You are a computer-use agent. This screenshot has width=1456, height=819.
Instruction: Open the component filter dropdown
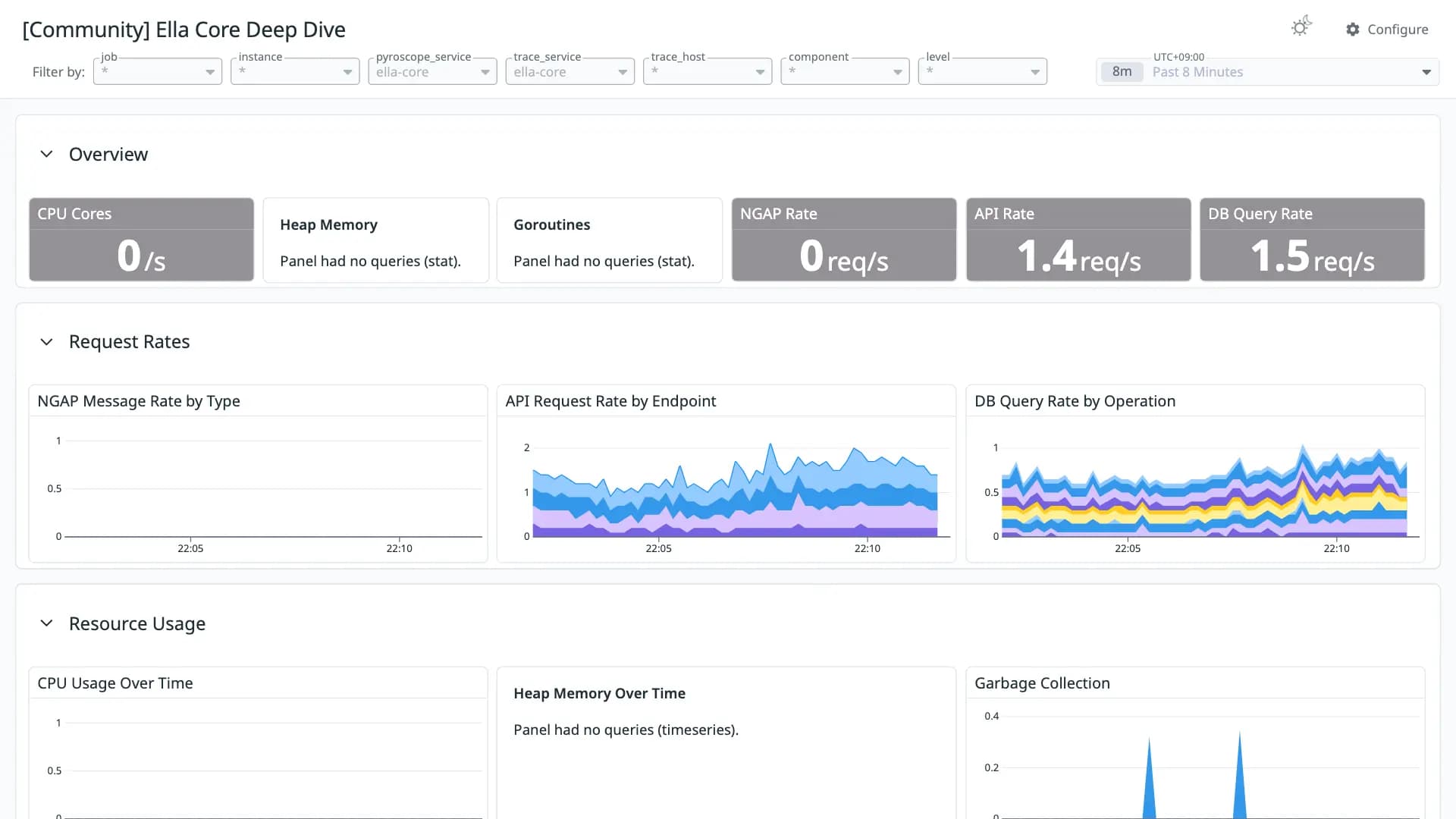point(845,71)
